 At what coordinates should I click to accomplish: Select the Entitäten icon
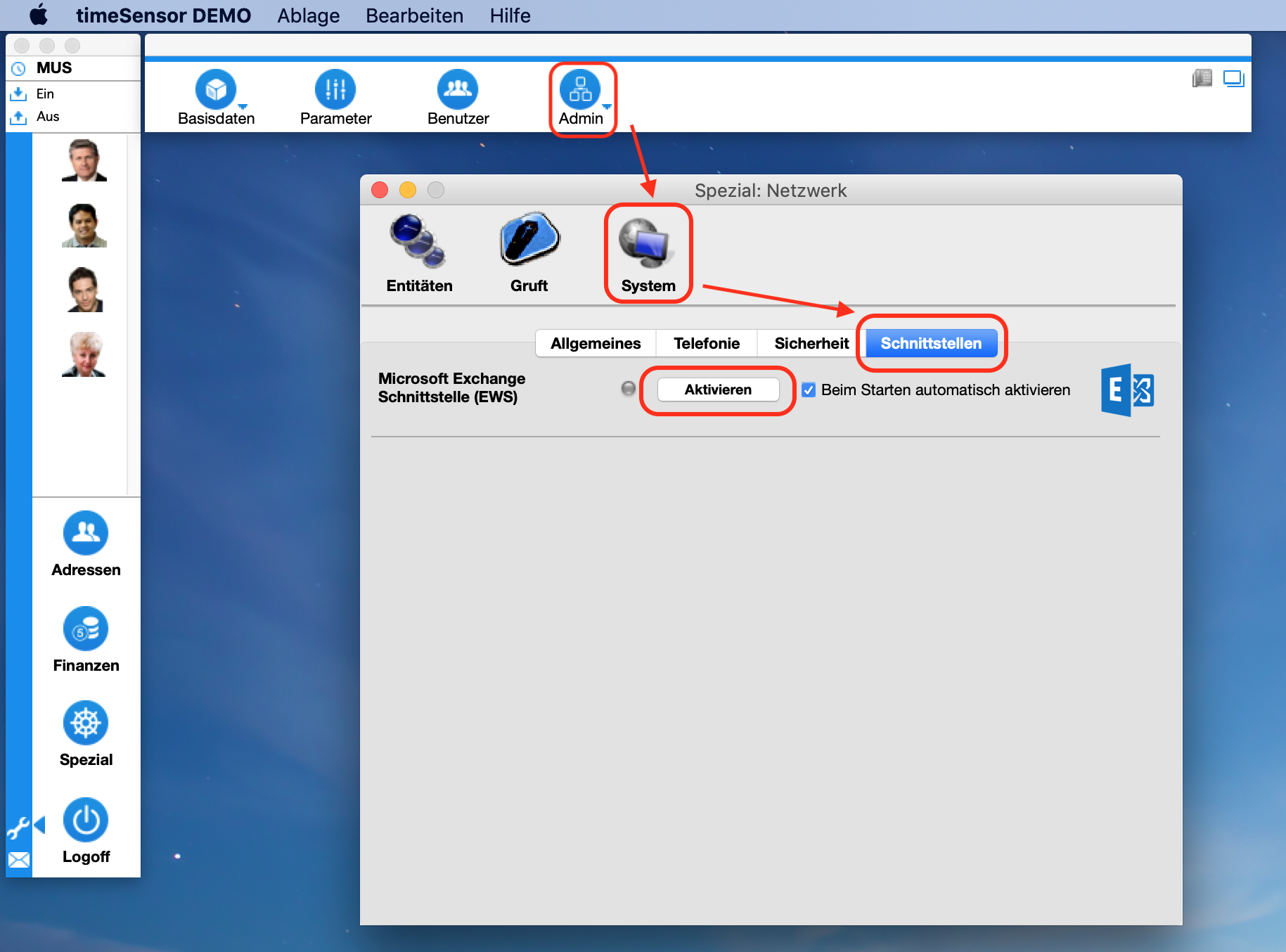coord(419,241)
